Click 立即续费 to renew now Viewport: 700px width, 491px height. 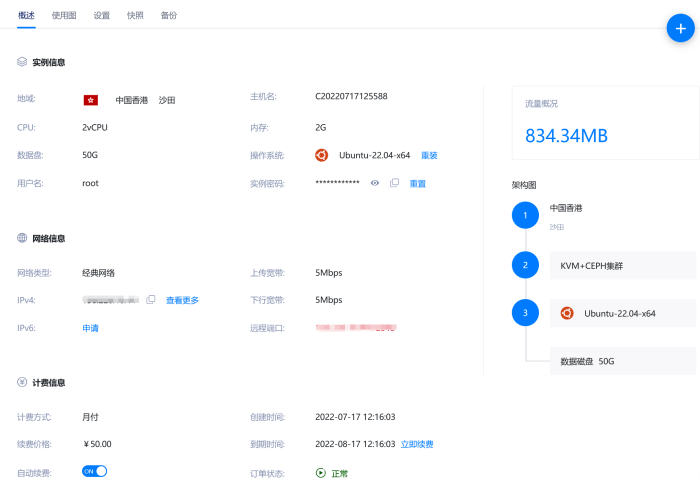pyautogui.click(x=417, y=444)
